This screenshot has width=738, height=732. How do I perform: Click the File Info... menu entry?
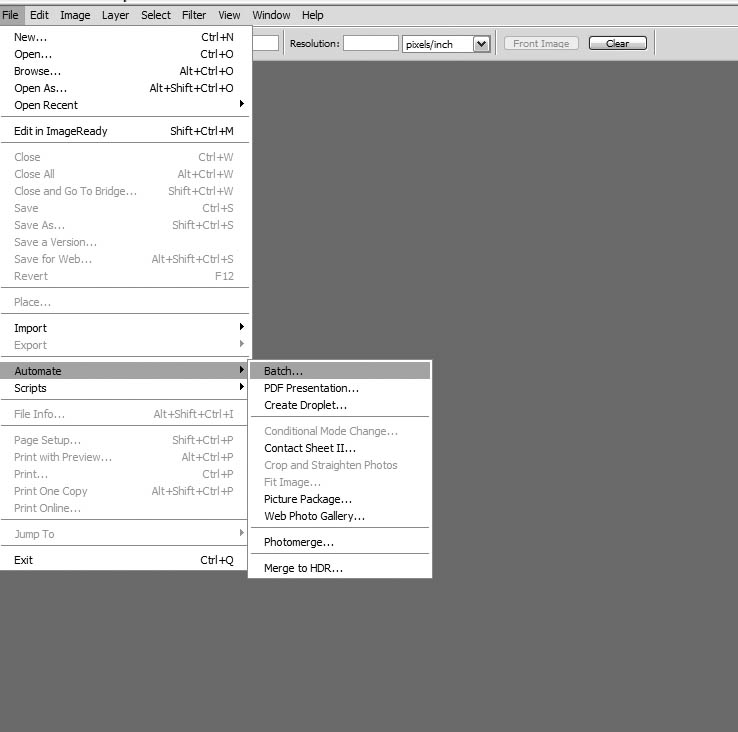coord(124,414)
